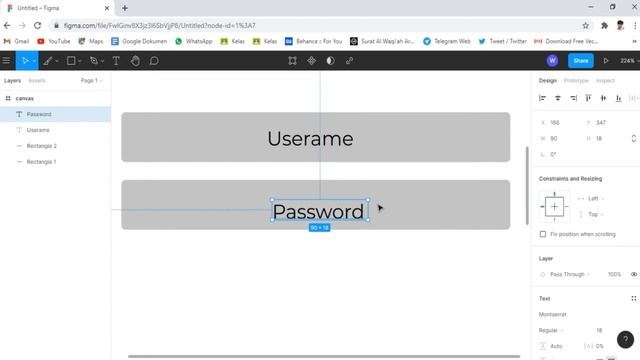
Task: Reload the browser page
Action: pyautogui.click(x=38, y=25)
